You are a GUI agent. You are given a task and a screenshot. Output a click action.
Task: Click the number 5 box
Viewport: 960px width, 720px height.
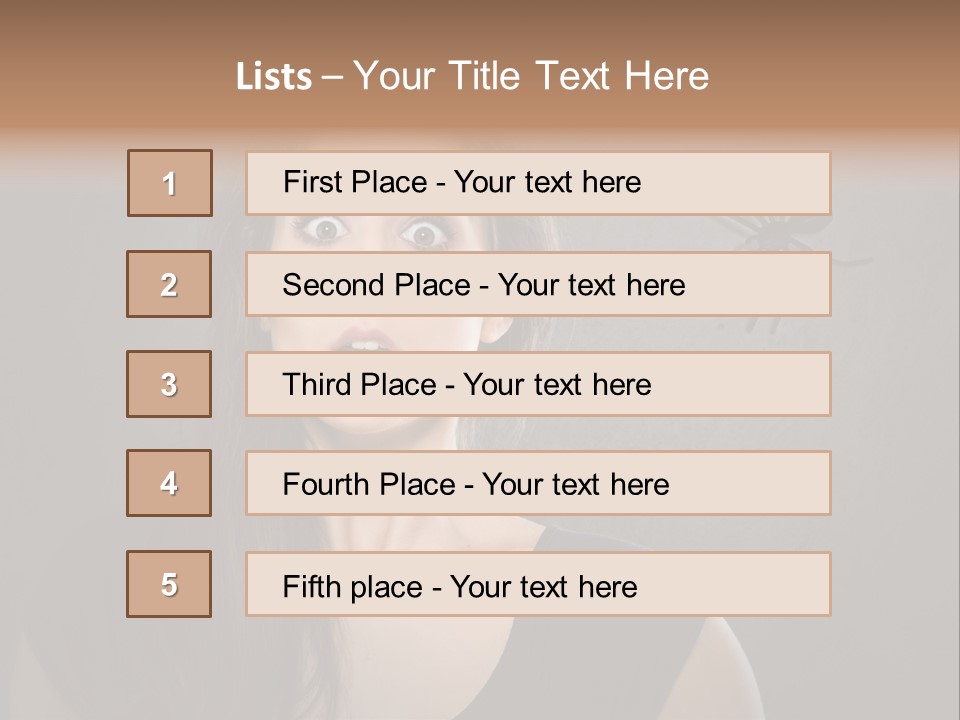pos(169,584)
